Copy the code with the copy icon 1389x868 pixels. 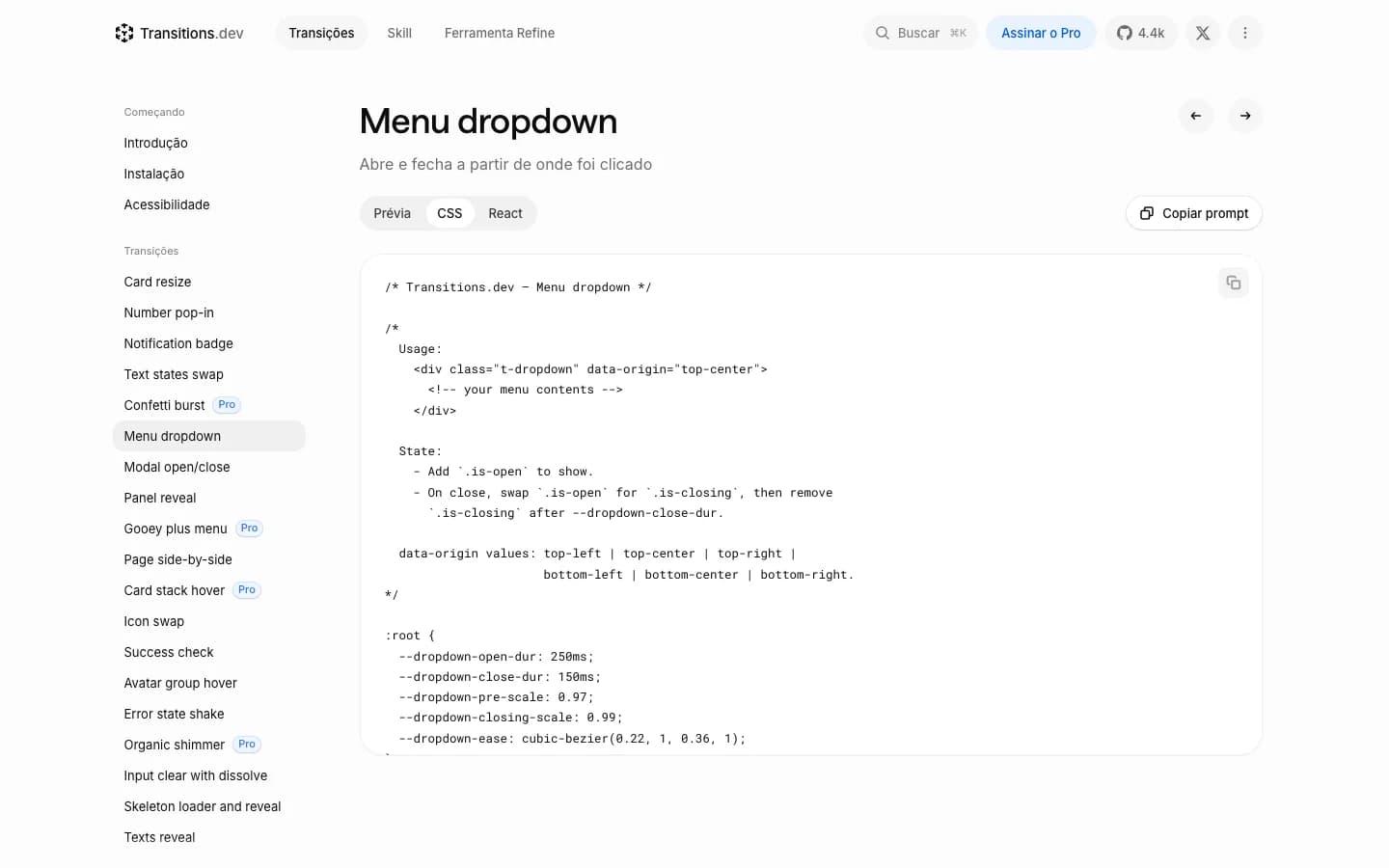pos(1234,283)
